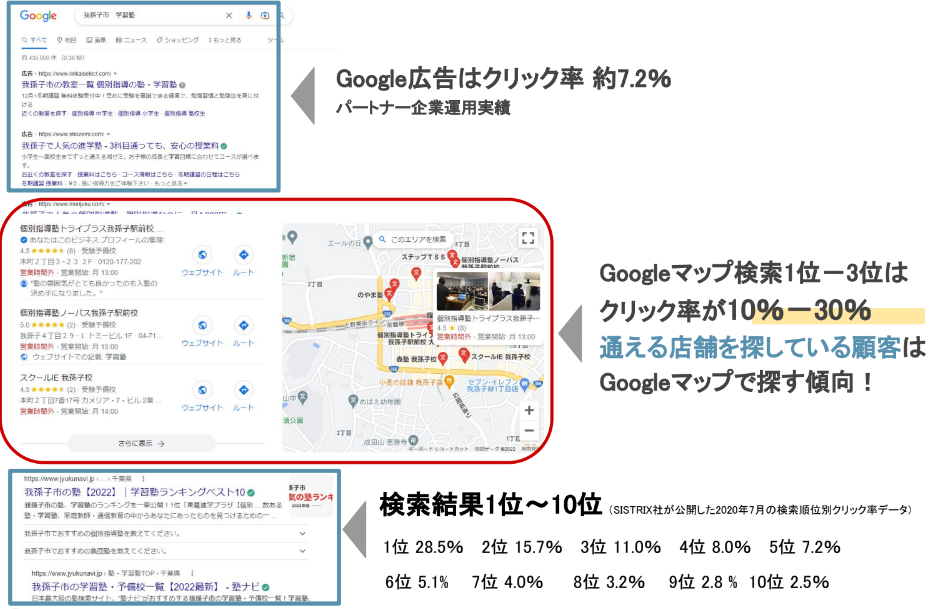Click the キーボード ショートカット map link
Image resolution: width=935 pixels, height=609 pixels.
[x=438, y=449]
